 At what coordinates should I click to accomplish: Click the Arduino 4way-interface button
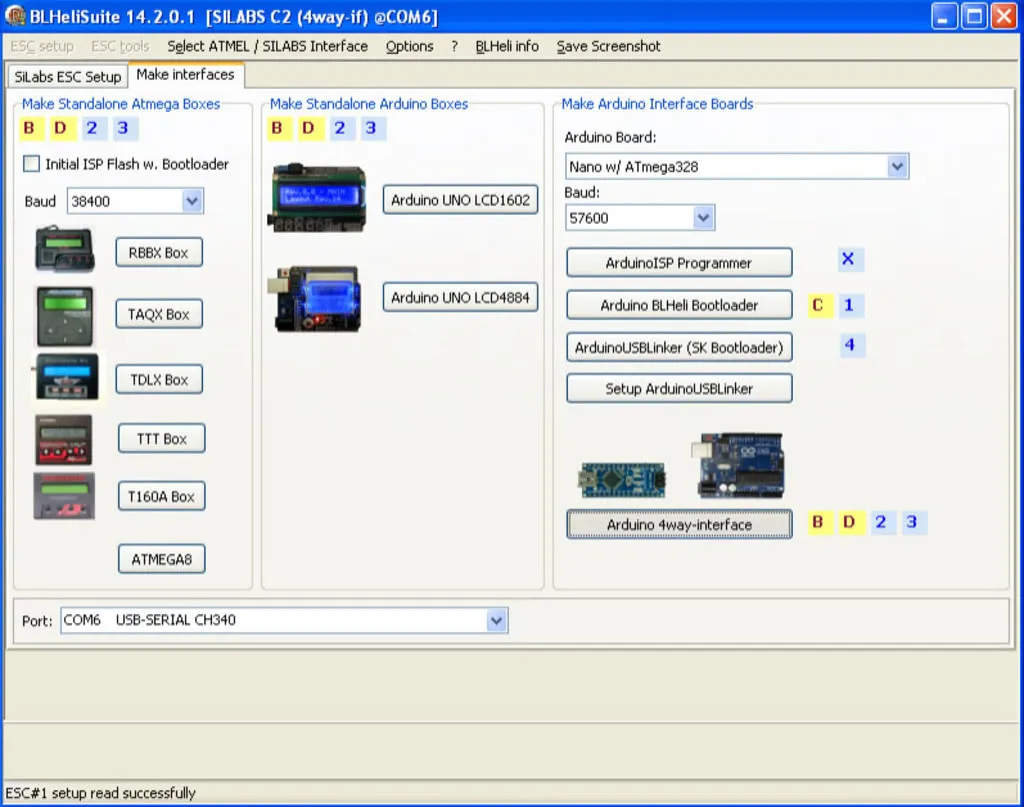[x=679, y=524]
